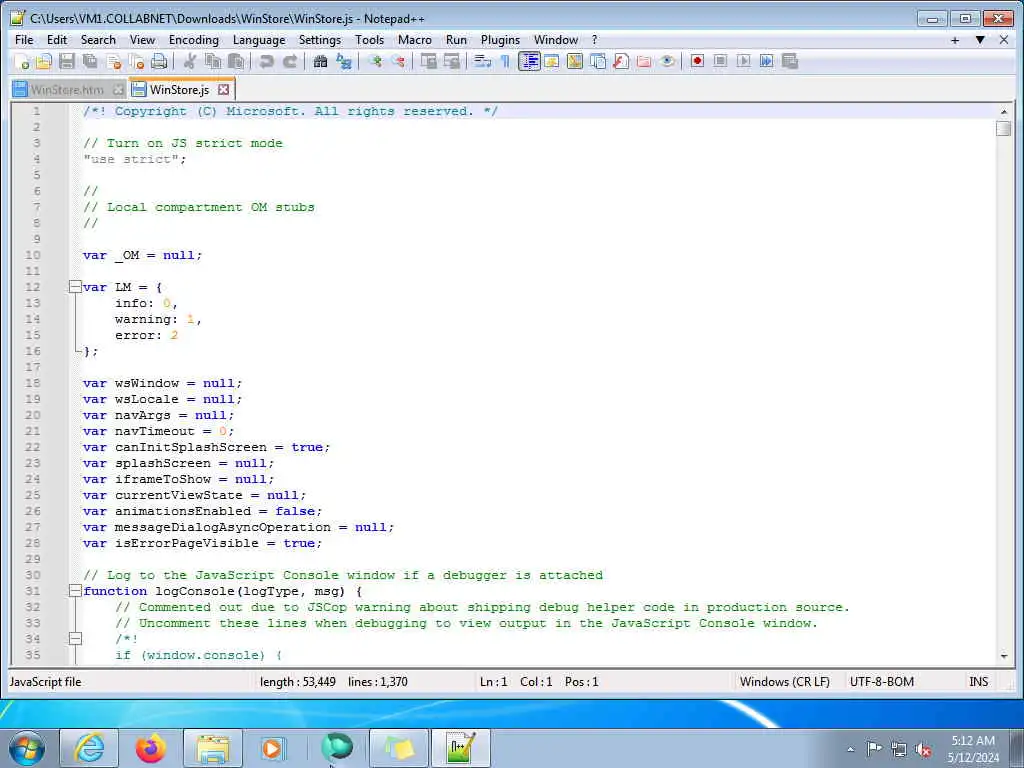Screen dimensions: 1024x768
Task: Click the Cut scissors icon
Action: click(189, 61)
